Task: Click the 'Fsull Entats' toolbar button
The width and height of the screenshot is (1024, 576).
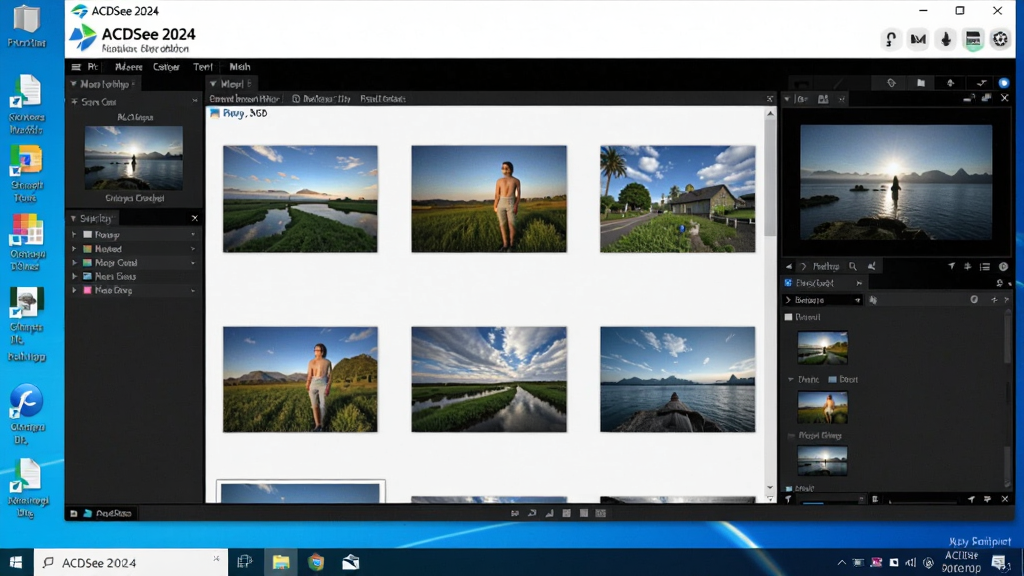Action: coord(383,99)
